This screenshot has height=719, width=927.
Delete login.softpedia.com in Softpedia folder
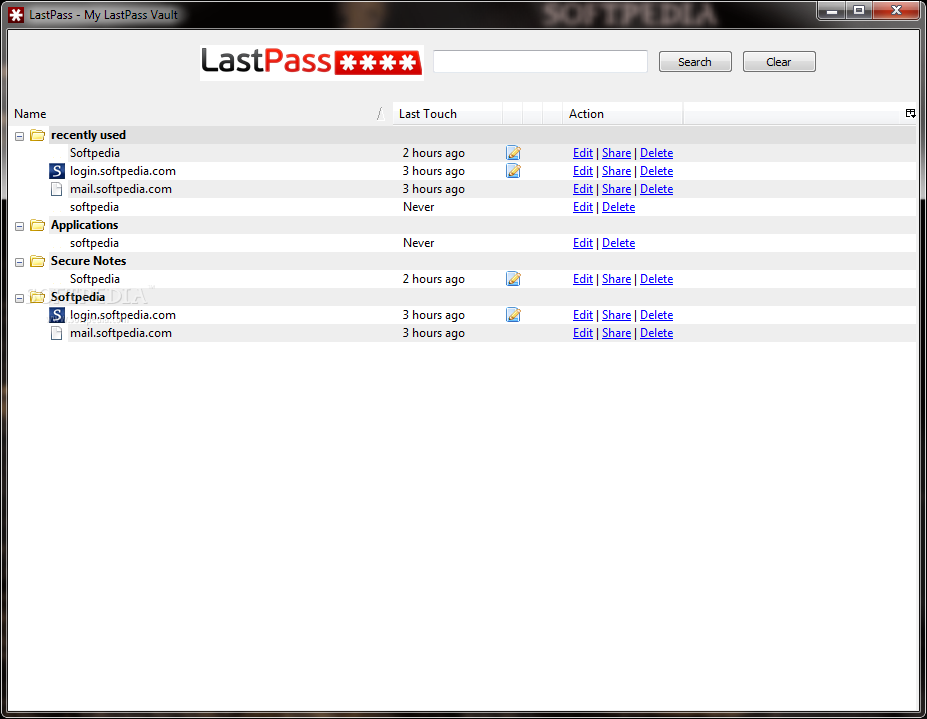coord(656,315)
